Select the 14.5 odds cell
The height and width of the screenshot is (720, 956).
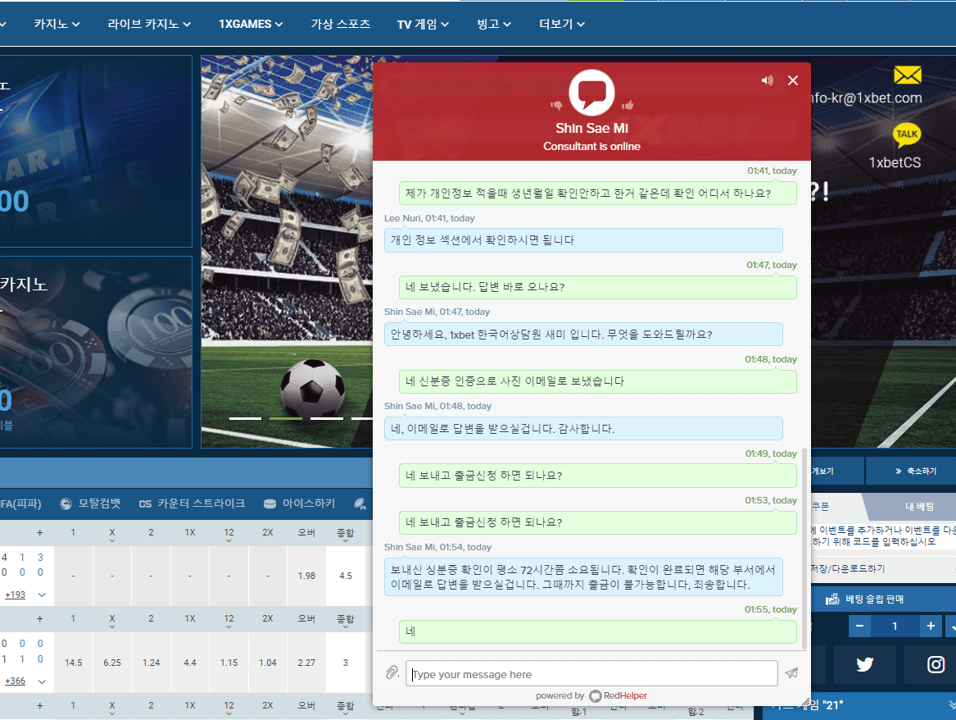click(73, 663)
